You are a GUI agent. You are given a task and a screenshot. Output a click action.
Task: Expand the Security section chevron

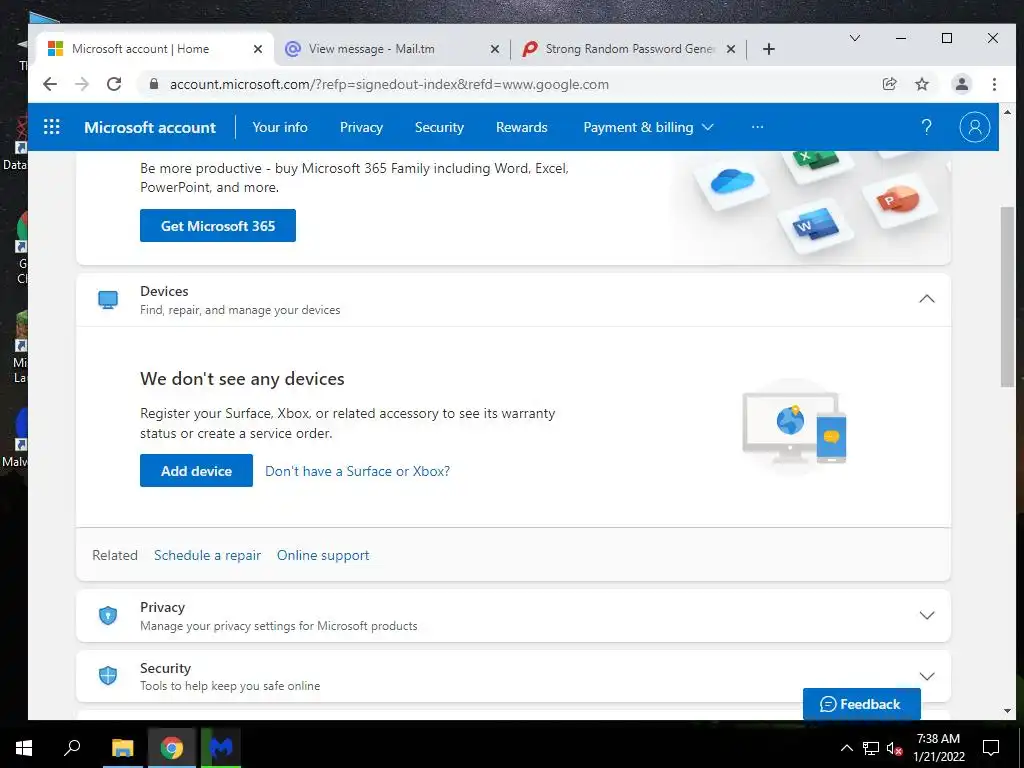pyautogui.click(x=927, y=676)
